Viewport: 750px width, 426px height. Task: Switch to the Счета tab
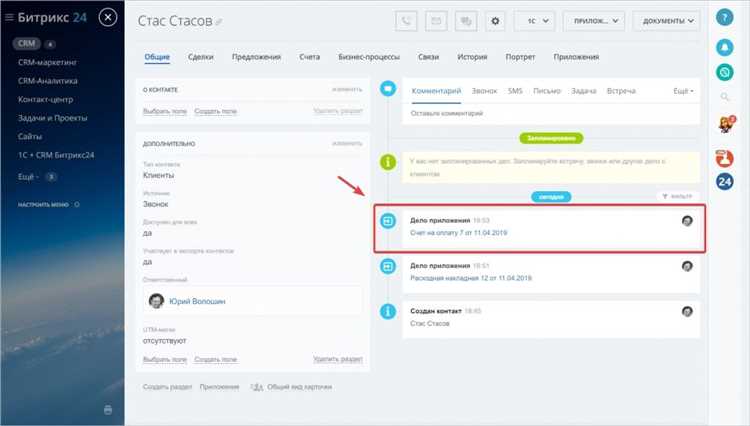point(309,57)
